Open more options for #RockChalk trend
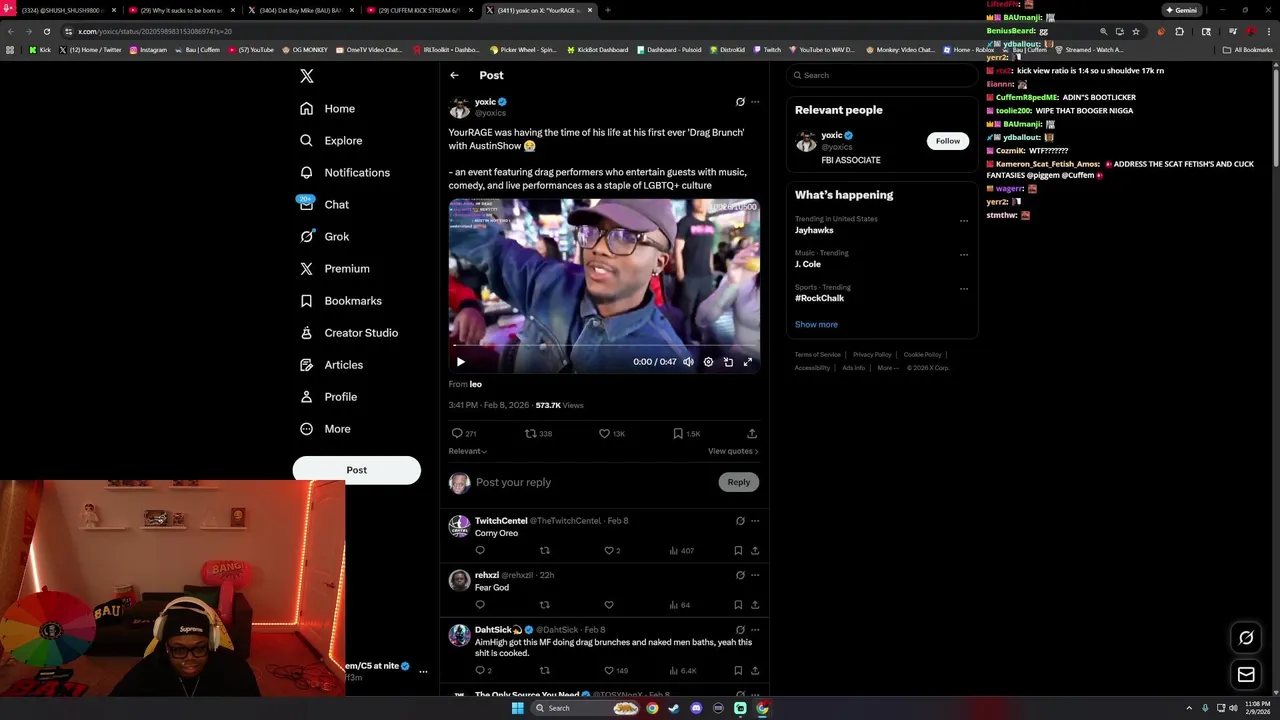This screenshot has width=1280, height=720. pos(964,289)
